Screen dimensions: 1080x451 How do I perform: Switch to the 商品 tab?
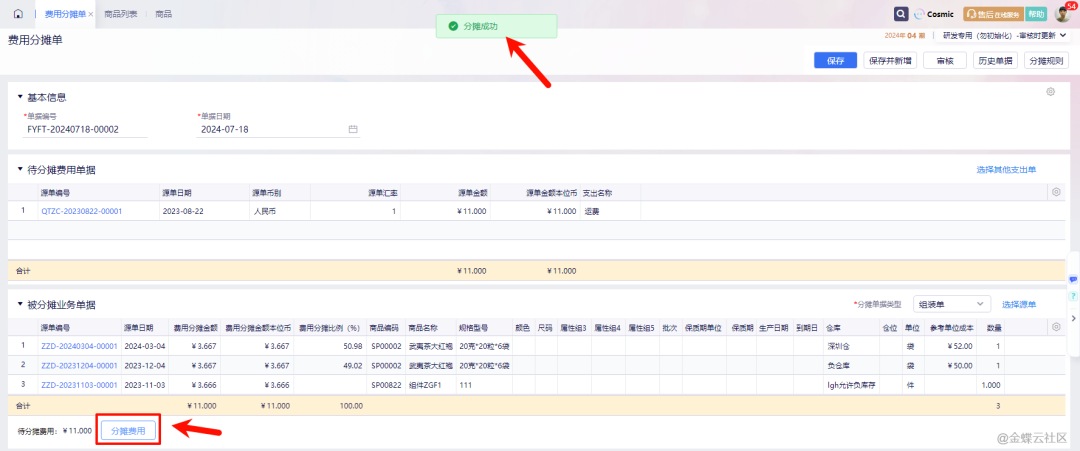coord(163,14)
